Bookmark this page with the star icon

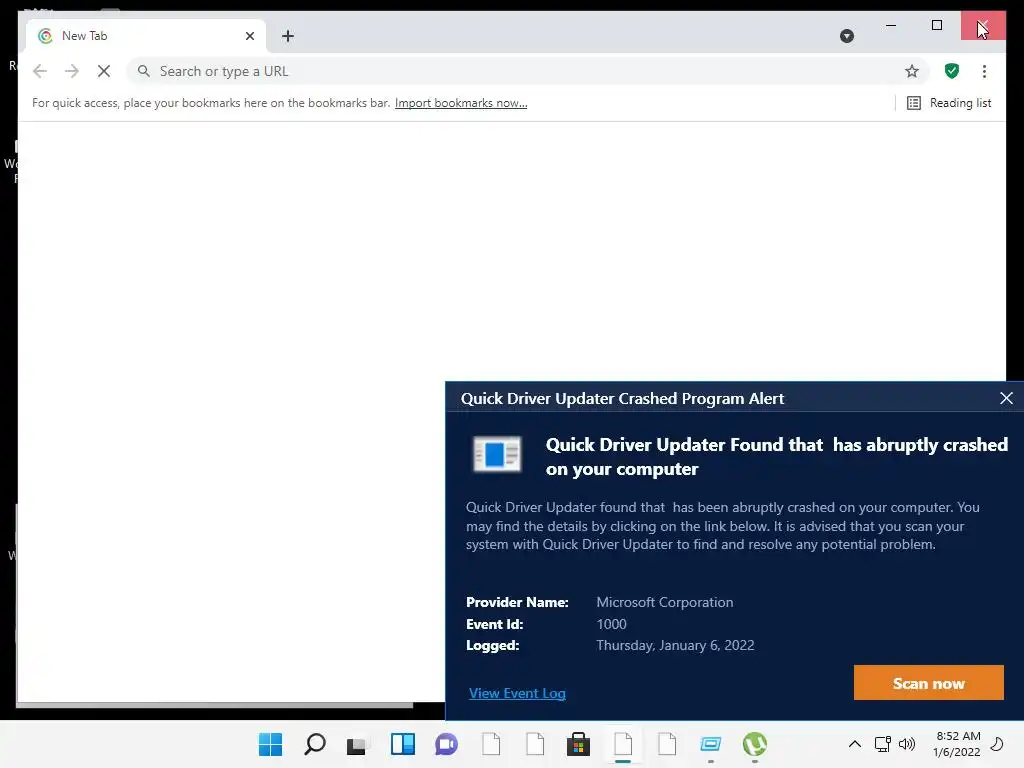click(912, 71)
